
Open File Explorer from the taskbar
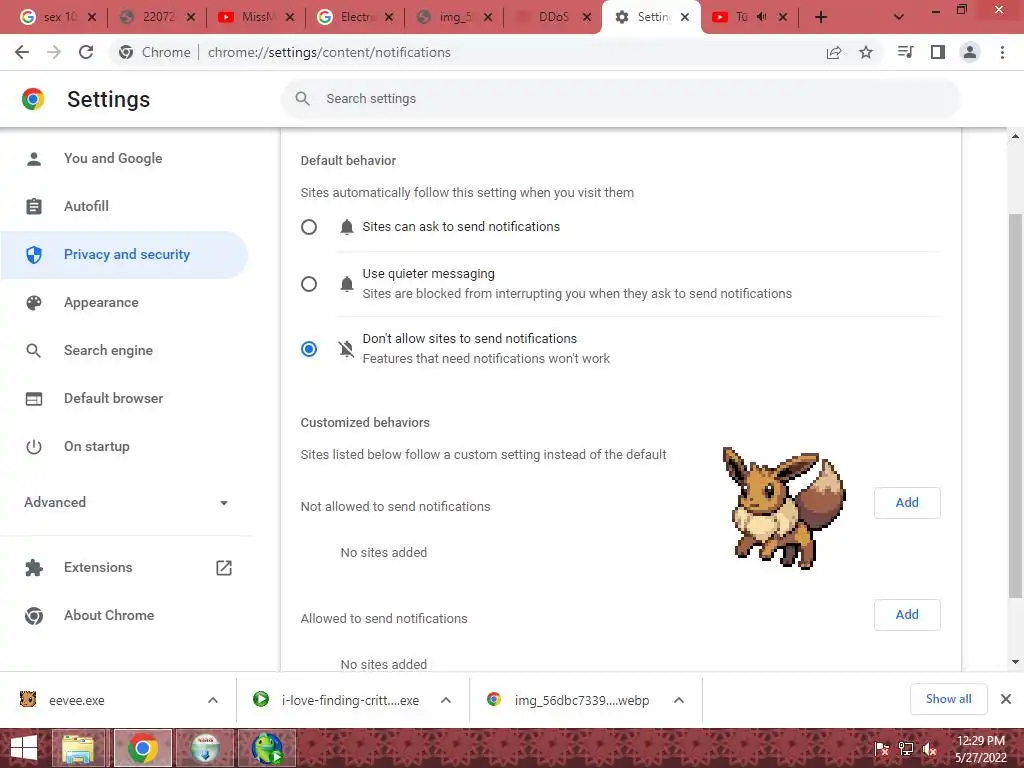coord(78,748)
